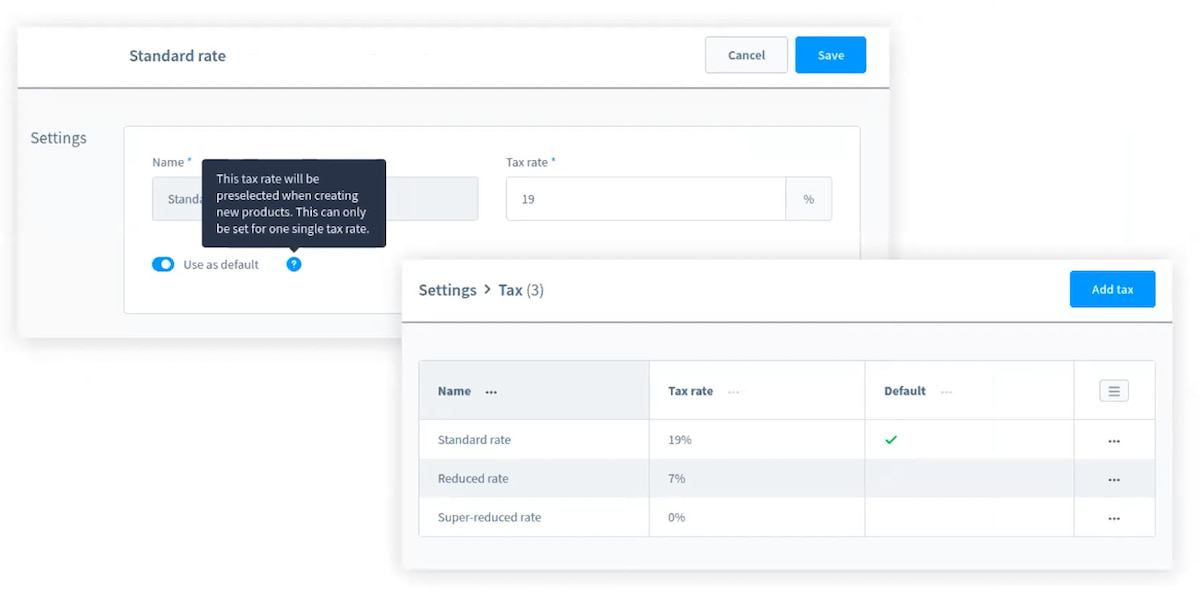This screenshot has width=1200, height=596.
Task: Open the Name column header options
Action: 491,392
